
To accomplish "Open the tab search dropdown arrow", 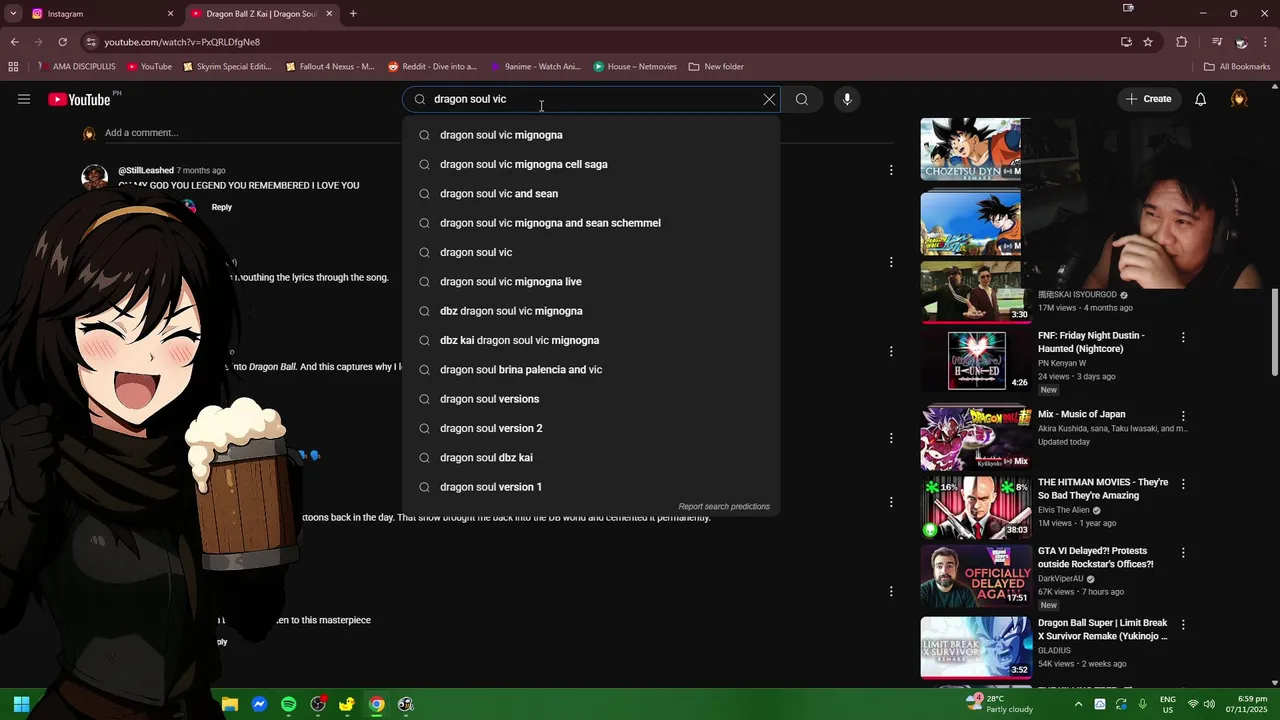I will (13, 14).
